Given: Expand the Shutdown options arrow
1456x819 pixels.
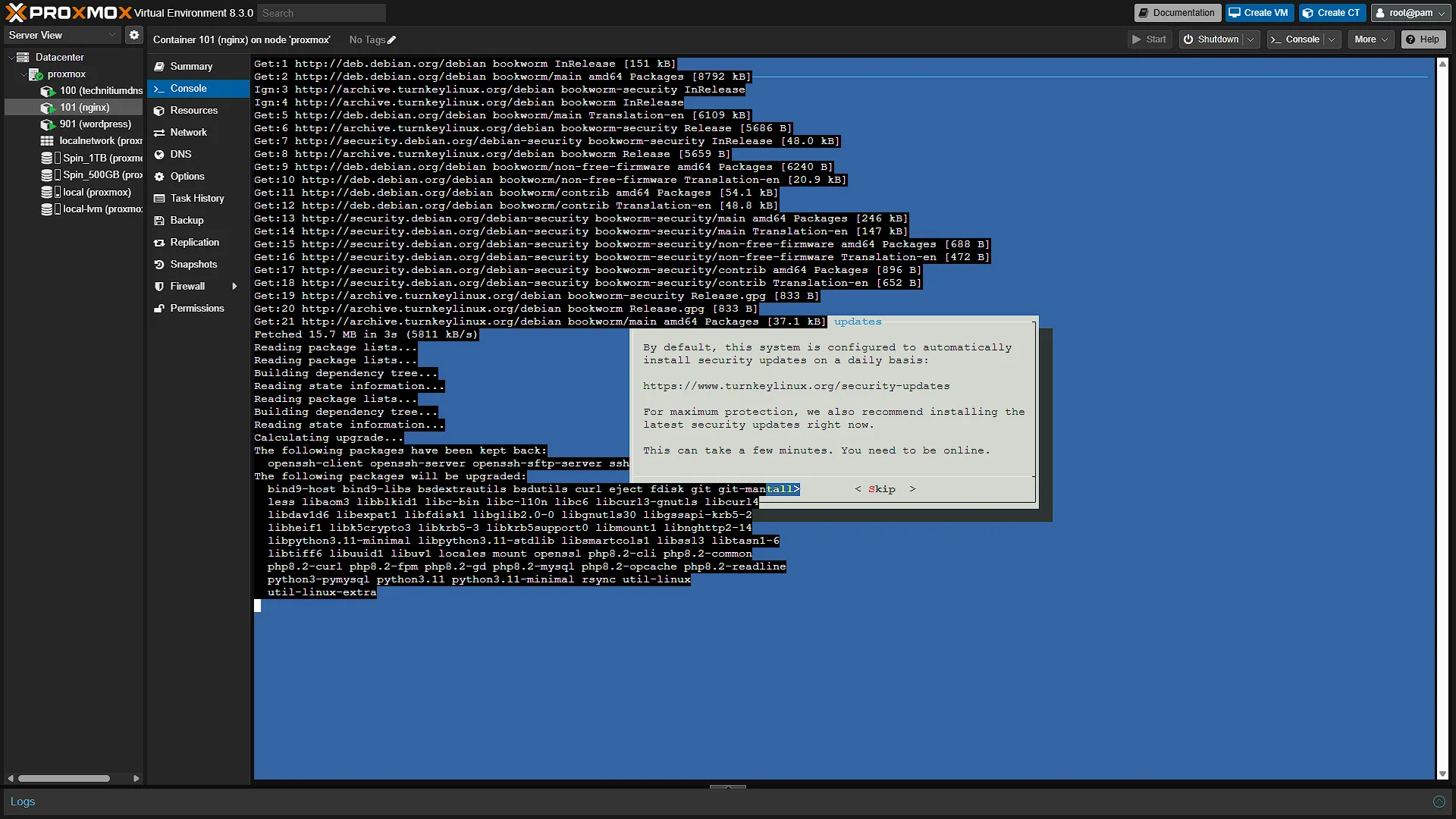Looking at the screenshot, I should click(1250, 39).
